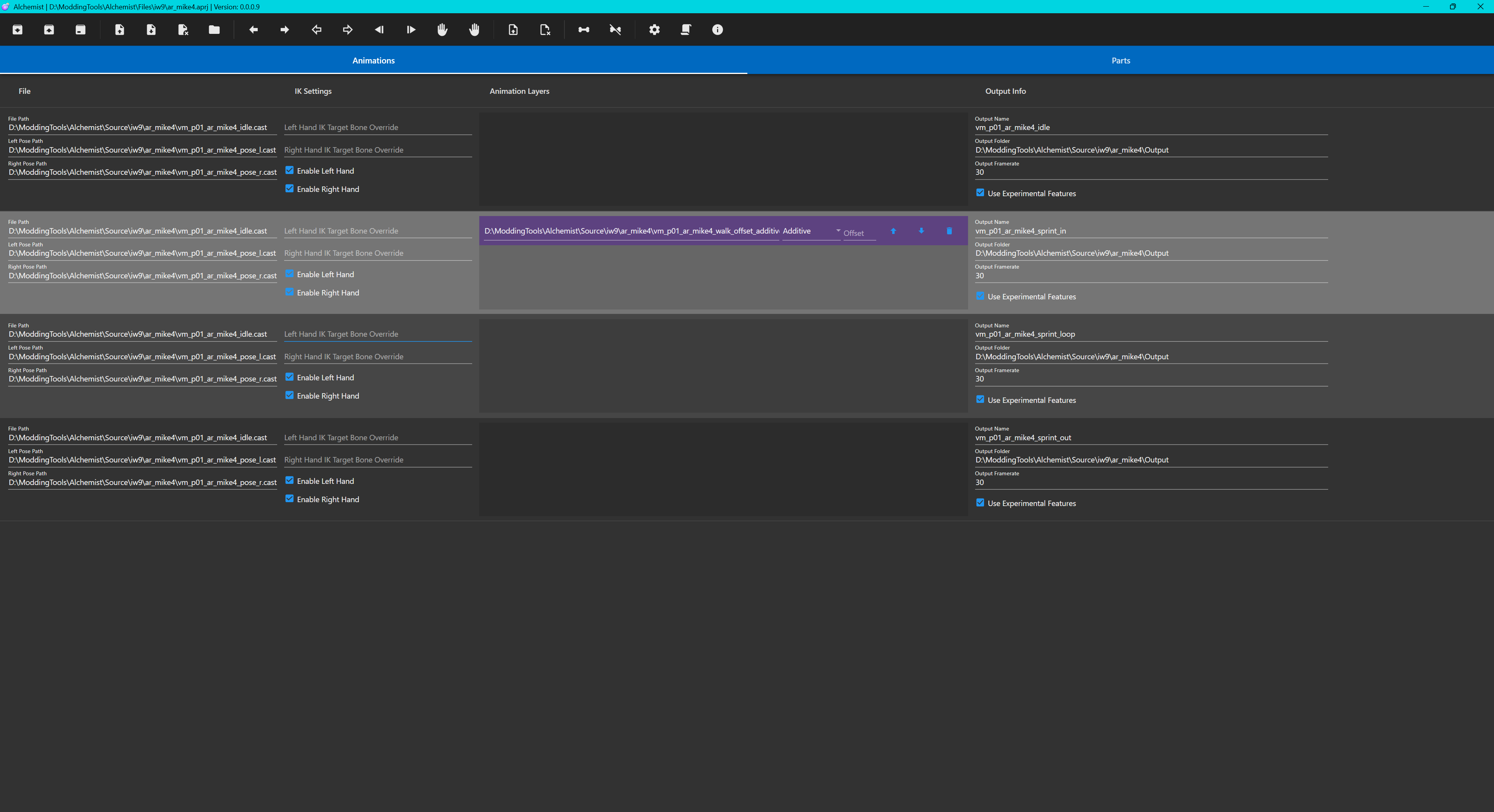Click the Animation Layers column header
This screenshot has width=1494, height=812.
point(519,91)
